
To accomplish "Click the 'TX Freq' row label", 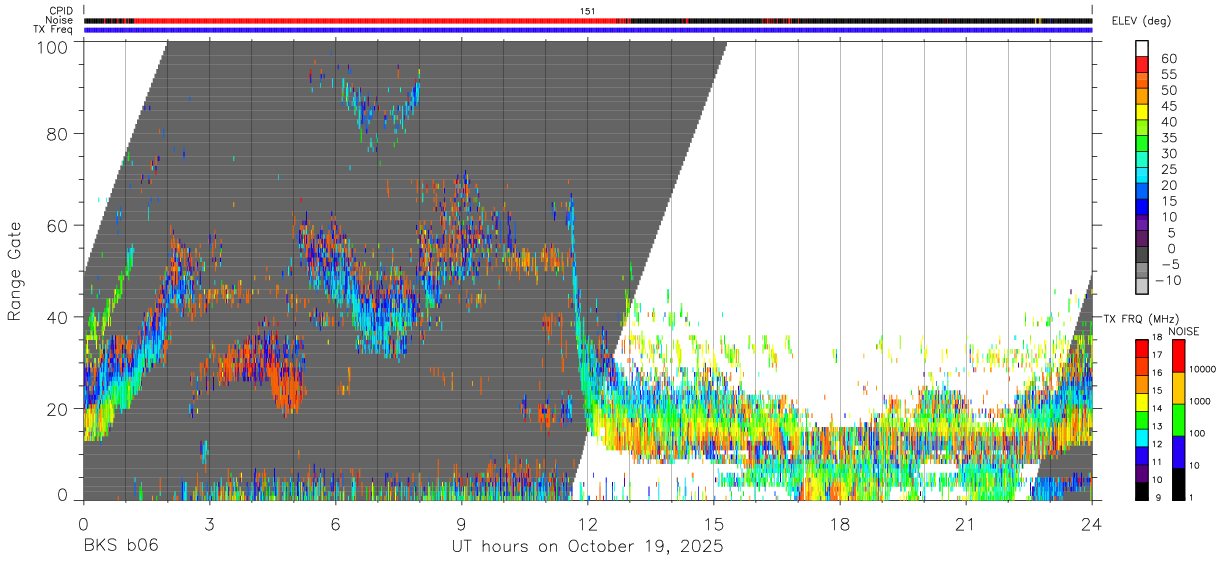I will click(x=55, y=30).
